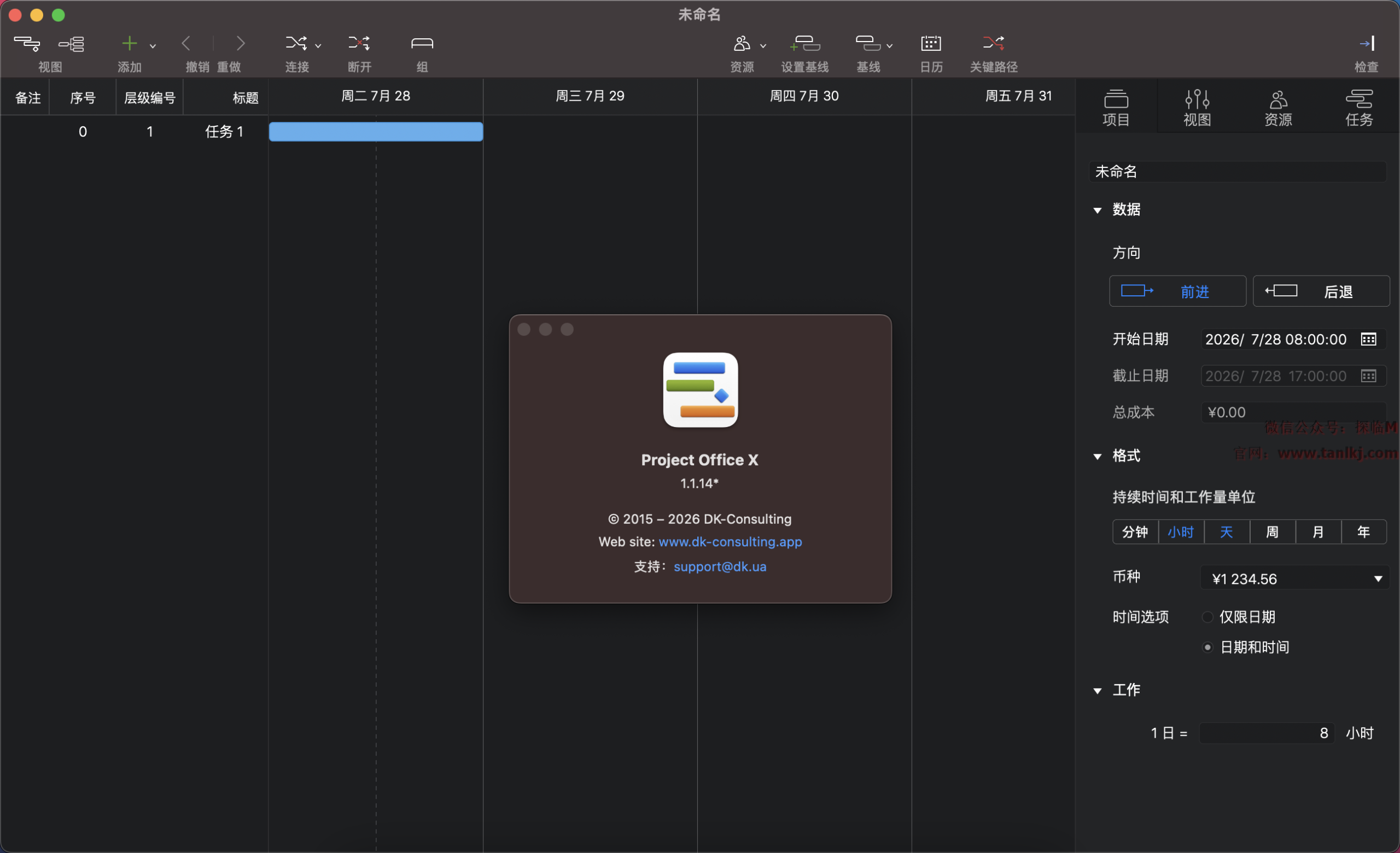The width and height of the screenshot is (1400, 853).
Task: Click the WBS cell showing 1
Action: pos(150,132)
